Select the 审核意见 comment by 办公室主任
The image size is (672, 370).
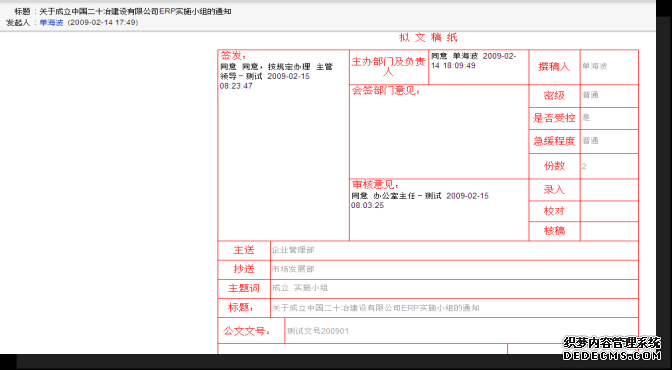coord(420,200)
